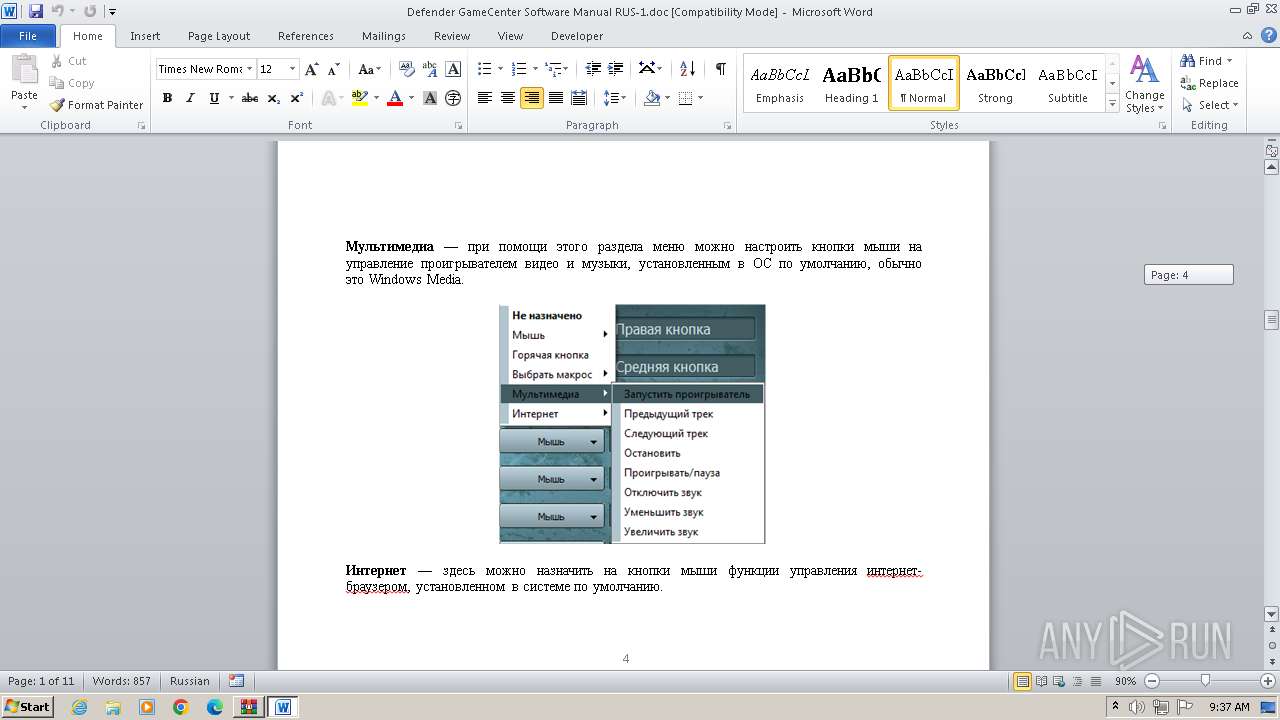Click the Bullets list icon
Image resolution: width=1280 pixels, height=720 pixels.
(485, 69)
